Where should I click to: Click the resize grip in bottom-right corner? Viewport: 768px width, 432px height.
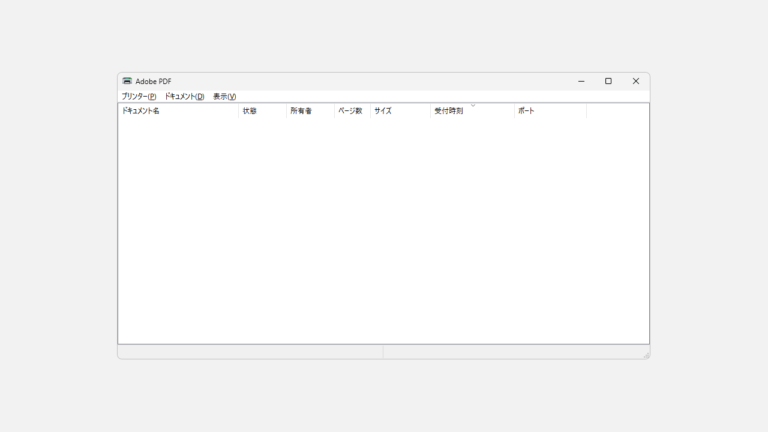[645, 354]
